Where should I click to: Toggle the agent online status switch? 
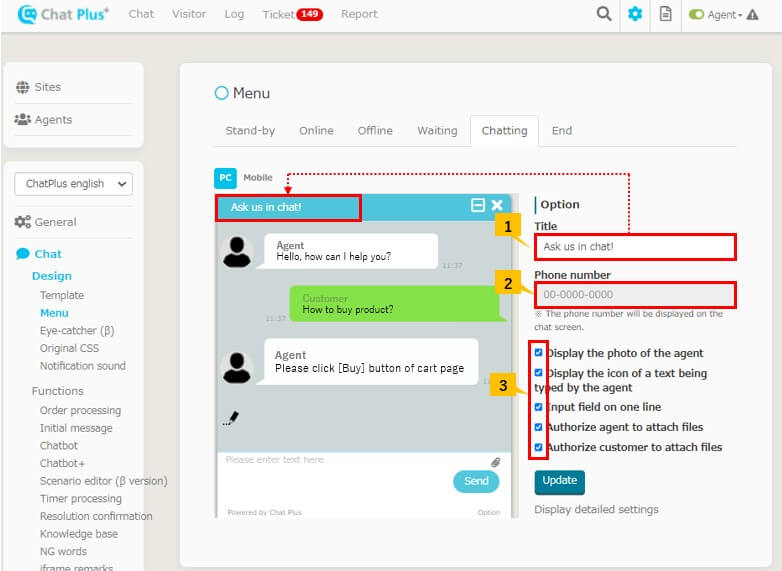pyautogui.click(x=696, y=14)
